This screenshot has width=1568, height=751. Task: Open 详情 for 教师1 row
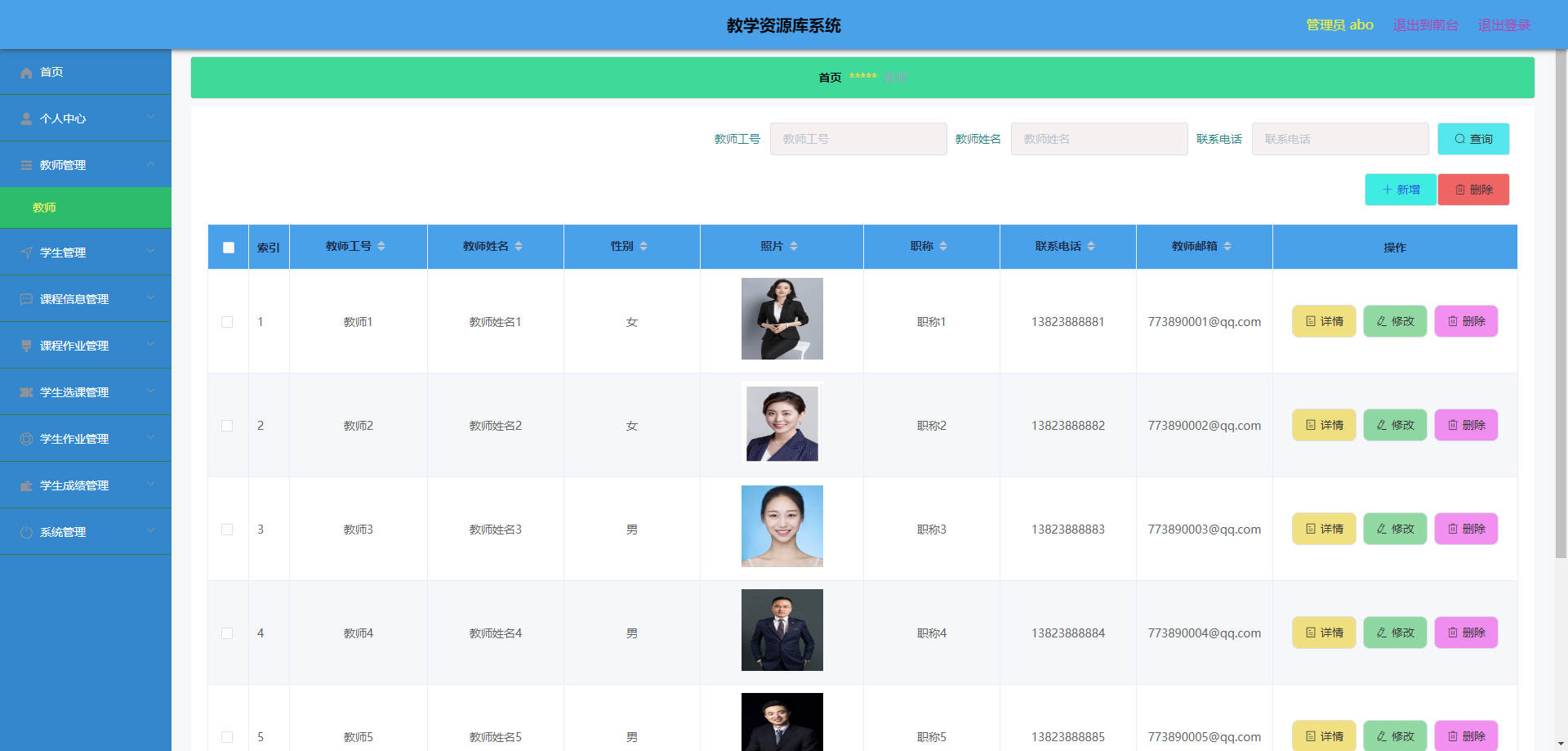click(x=1324, y=321)
